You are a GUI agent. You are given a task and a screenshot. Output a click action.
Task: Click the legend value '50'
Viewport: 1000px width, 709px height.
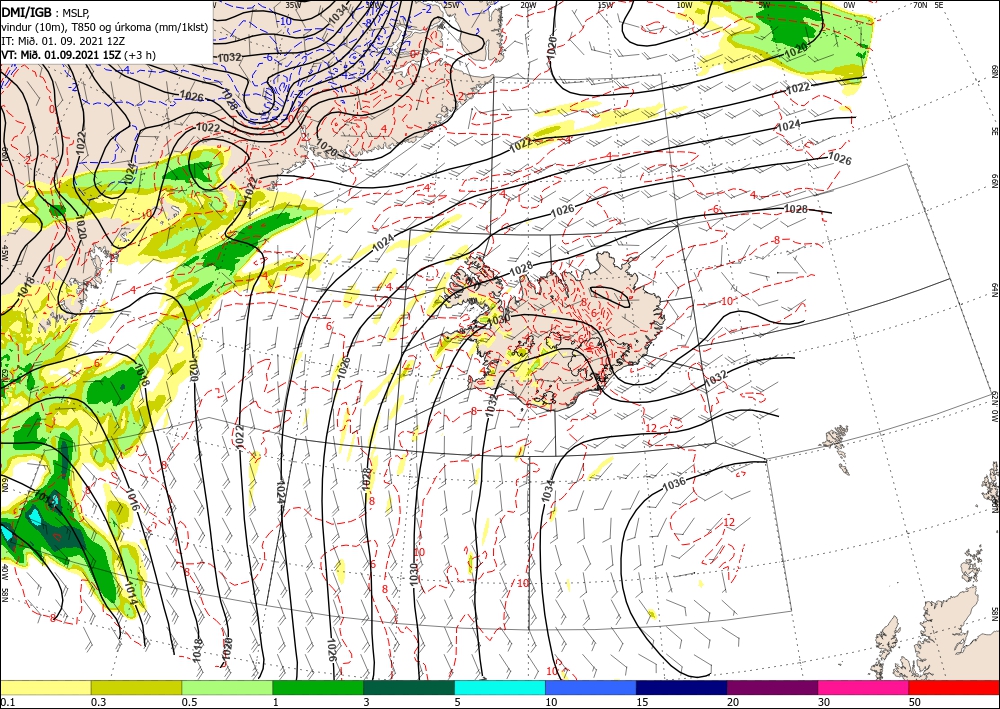[913, 702]
